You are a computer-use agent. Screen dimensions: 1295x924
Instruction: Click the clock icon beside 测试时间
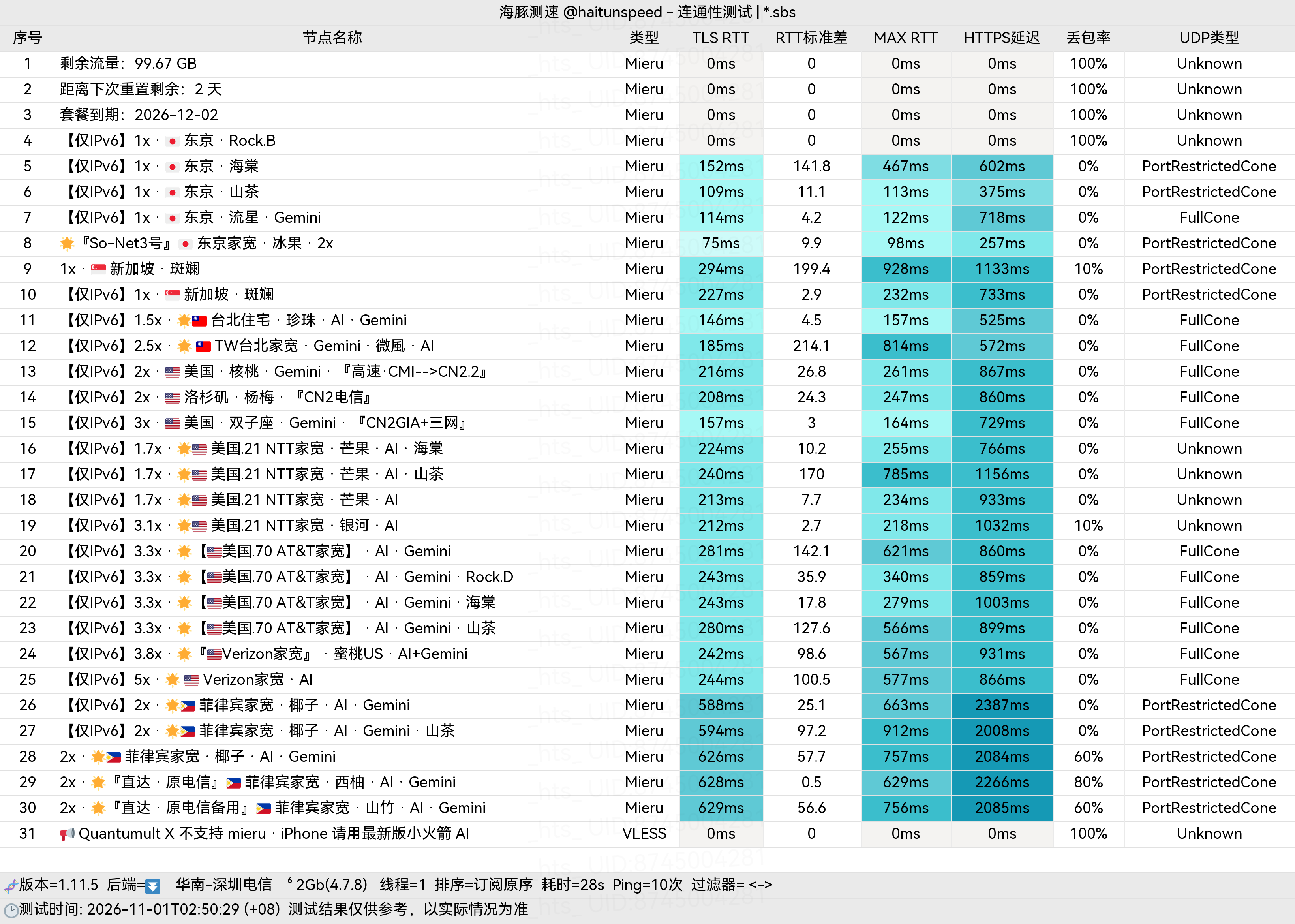click(x=11, y=910)
